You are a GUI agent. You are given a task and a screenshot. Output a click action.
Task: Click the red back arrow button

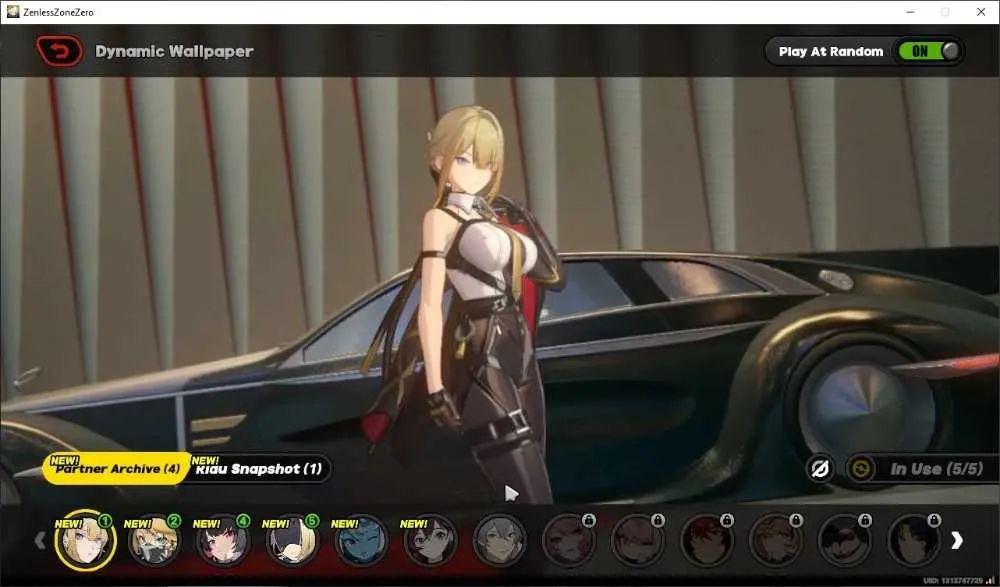[x=59, y=51]
